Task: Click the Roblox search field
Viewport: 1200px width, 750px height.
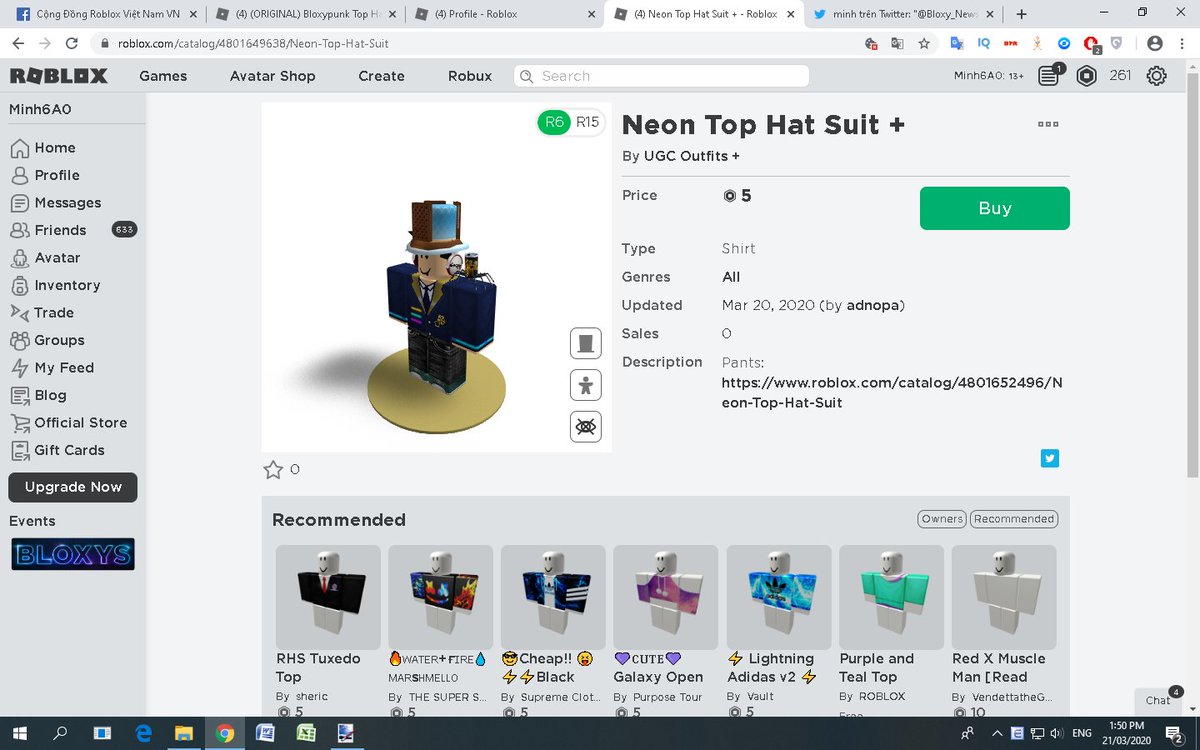Action: [x=661, y=76]
